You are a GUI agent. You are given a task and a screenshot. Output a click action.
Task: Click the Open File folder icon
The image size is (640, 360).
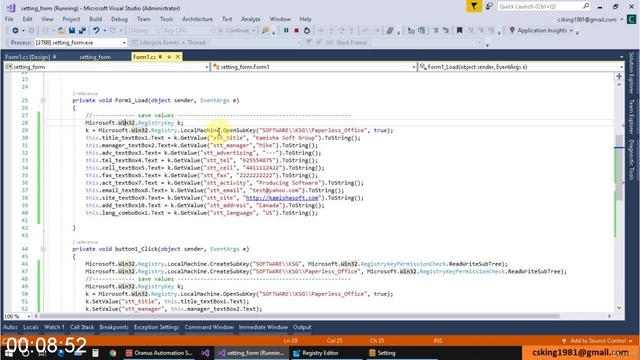[x=61, y=31]
